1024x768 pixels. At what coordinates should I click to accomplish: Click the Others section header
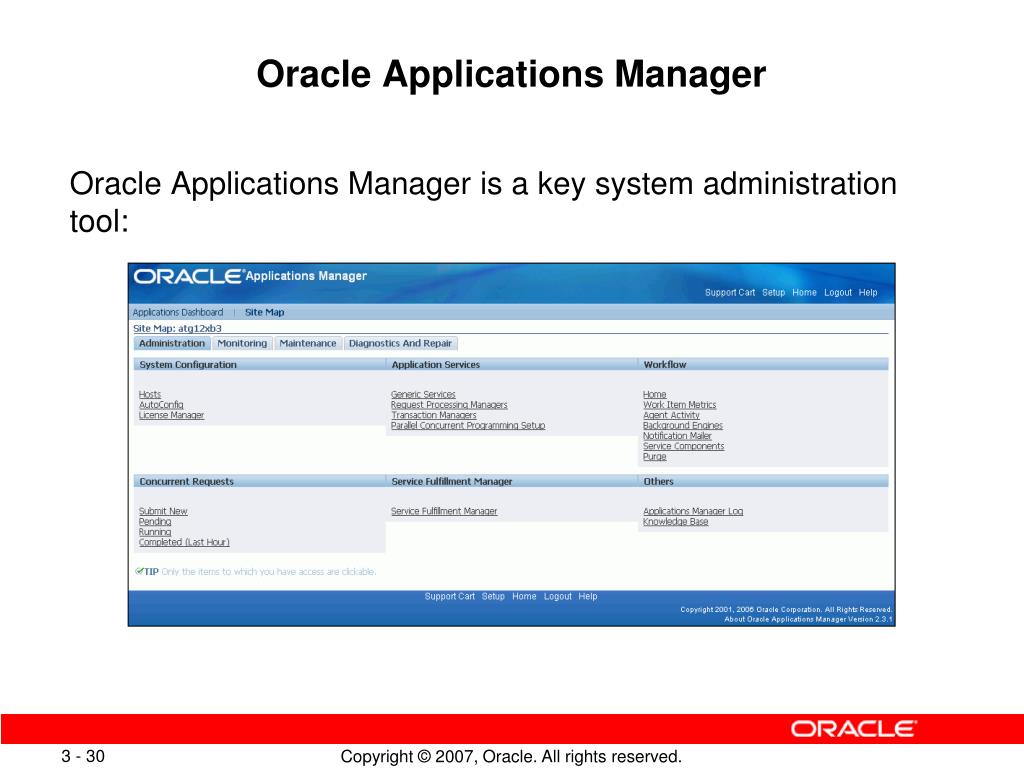pyautogui.click(x=658, y=481)
